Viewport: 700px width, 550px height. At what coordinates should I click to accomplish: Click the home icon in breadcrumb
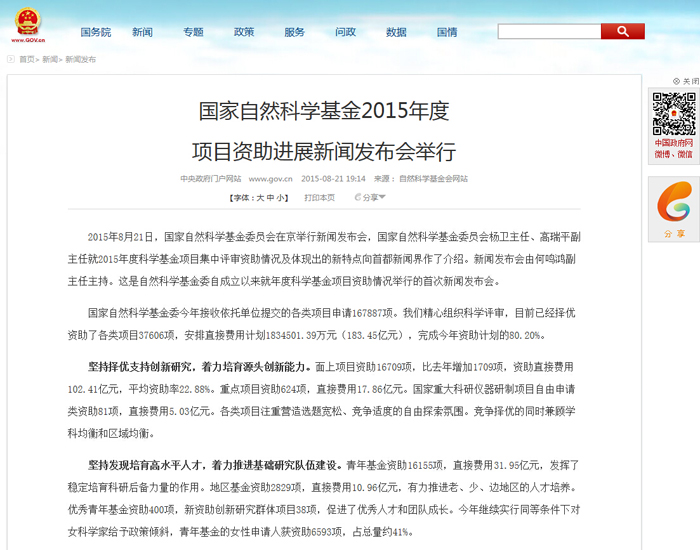(x=11, y=60)
